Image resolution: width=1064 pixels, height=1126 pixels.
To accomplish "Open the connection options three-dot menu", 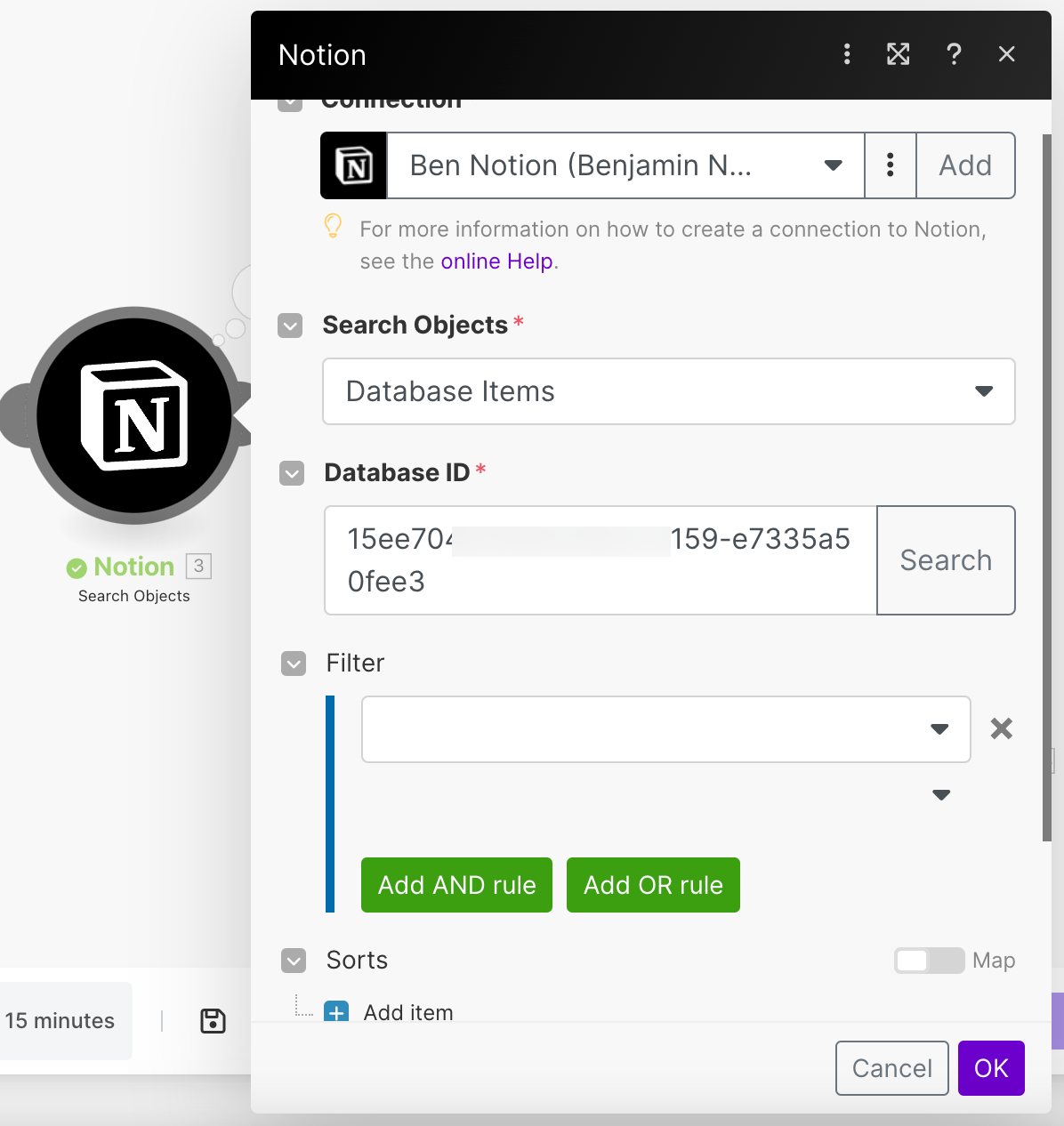I will click(891, 165).
